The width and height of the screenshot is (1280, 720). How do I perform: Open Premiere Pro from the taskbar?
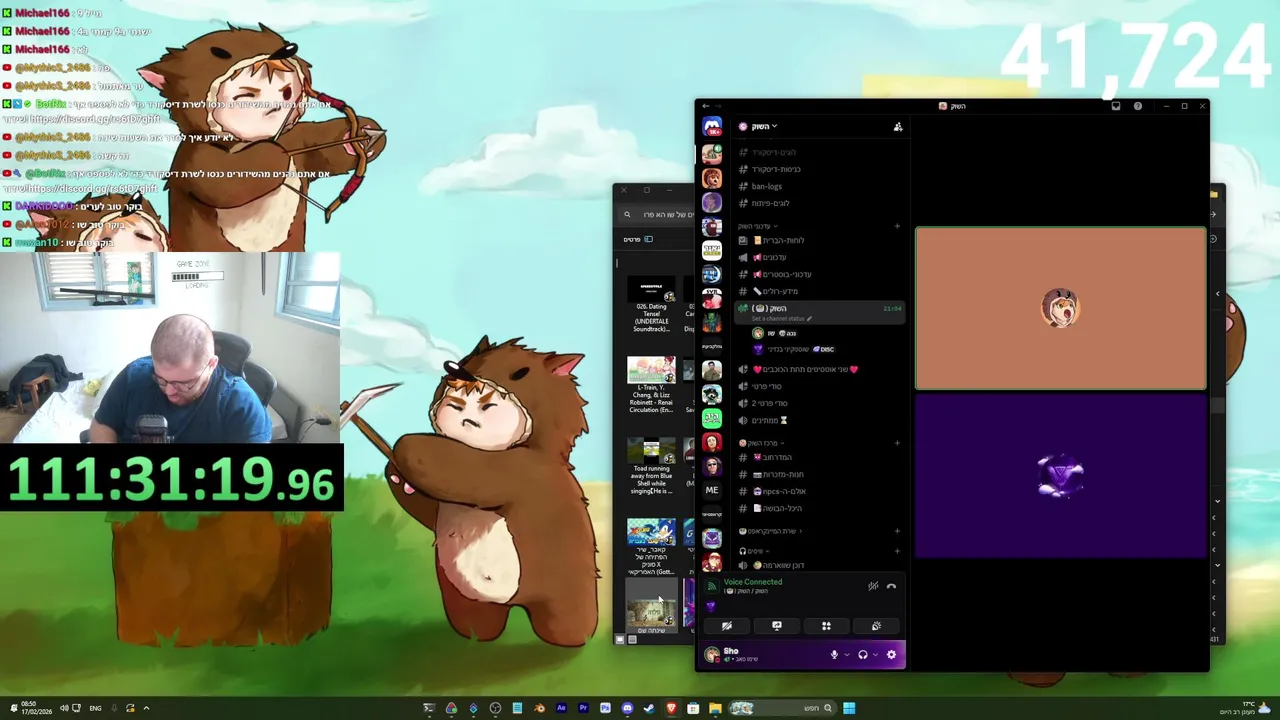point(583,708)
